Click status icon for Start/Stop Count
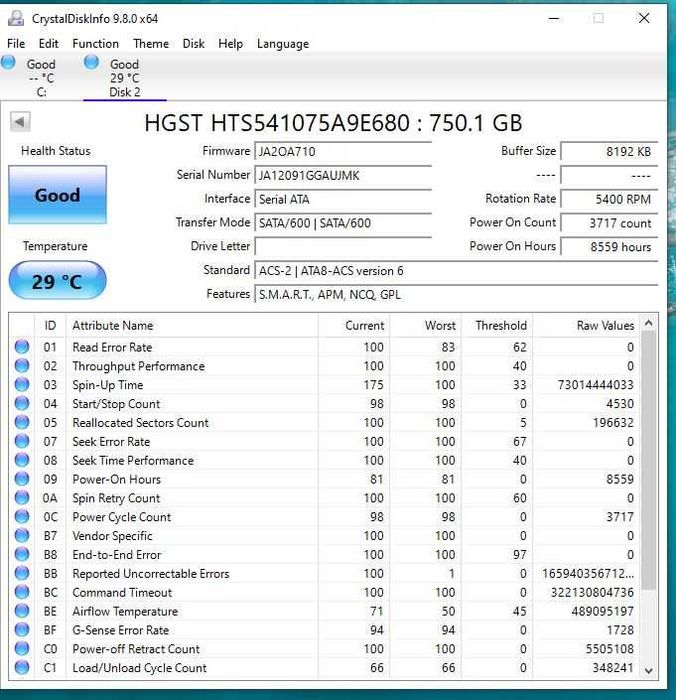This screenshot has height=700, width=676. [22, 403]
